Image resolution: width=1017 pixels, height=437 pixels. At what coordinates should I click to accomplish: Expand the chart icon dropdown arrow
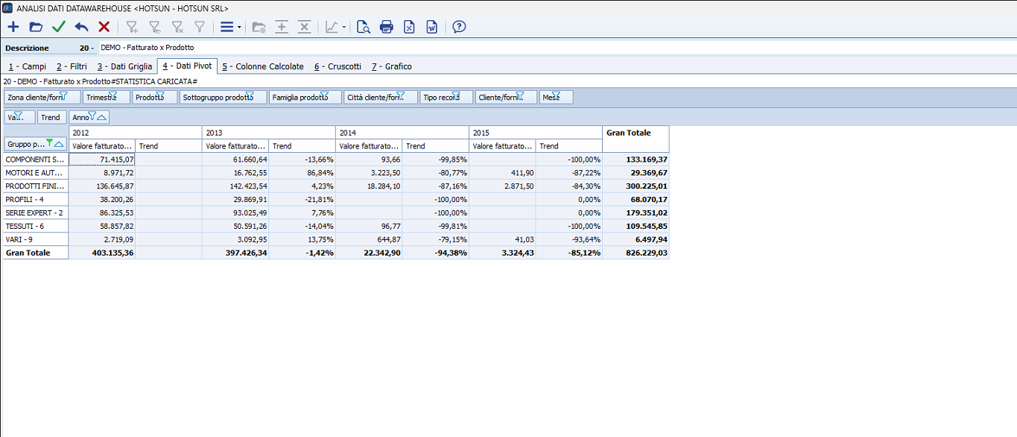tap(344, 27)
